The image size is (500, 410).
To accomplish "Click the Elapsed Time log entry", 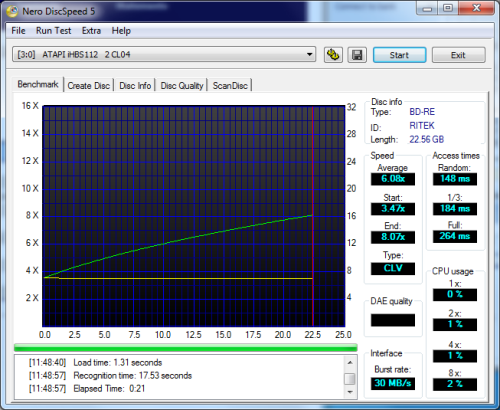I will click(87, 389).
